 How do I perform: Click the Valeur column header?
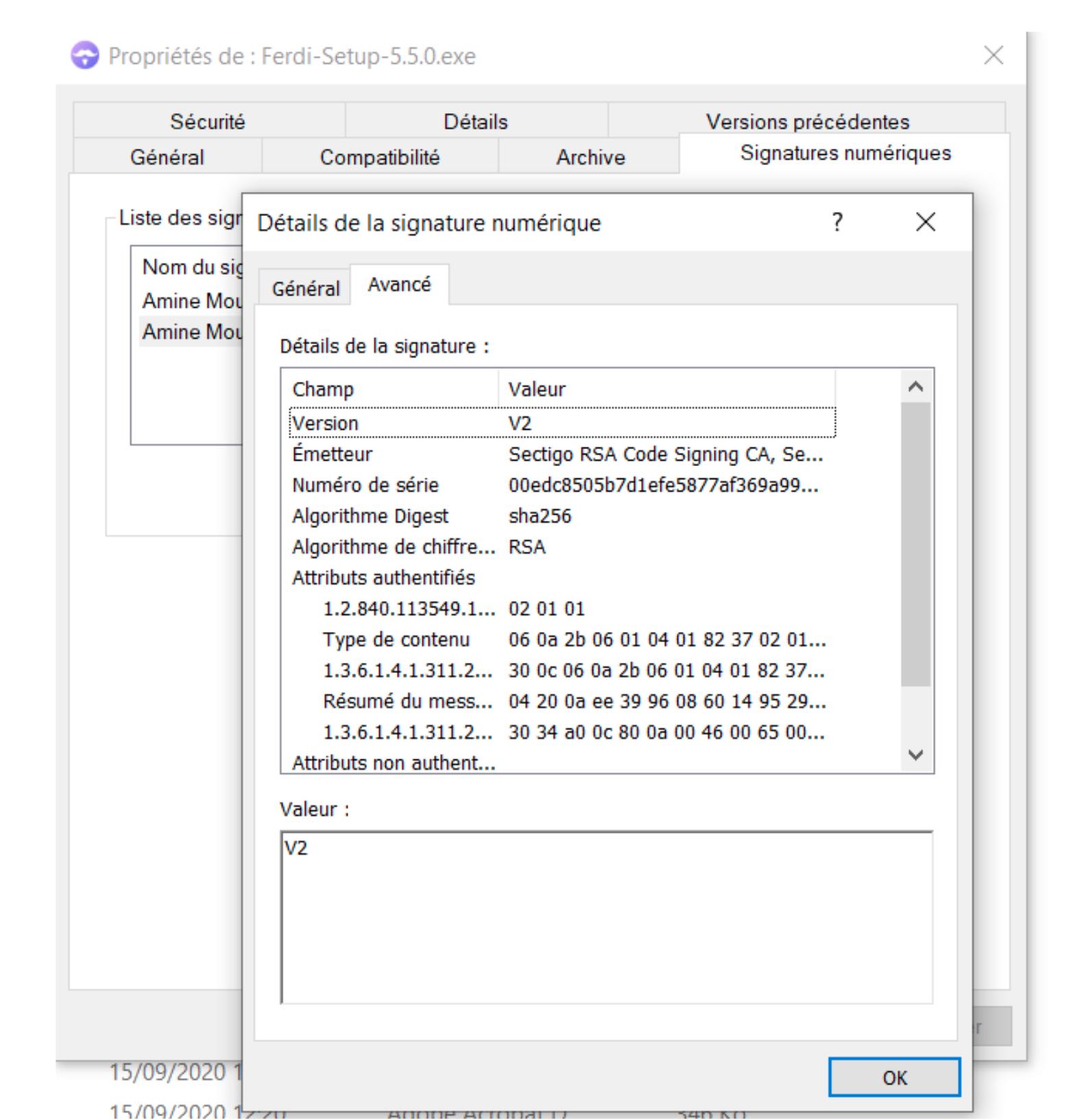pos(666,389)
